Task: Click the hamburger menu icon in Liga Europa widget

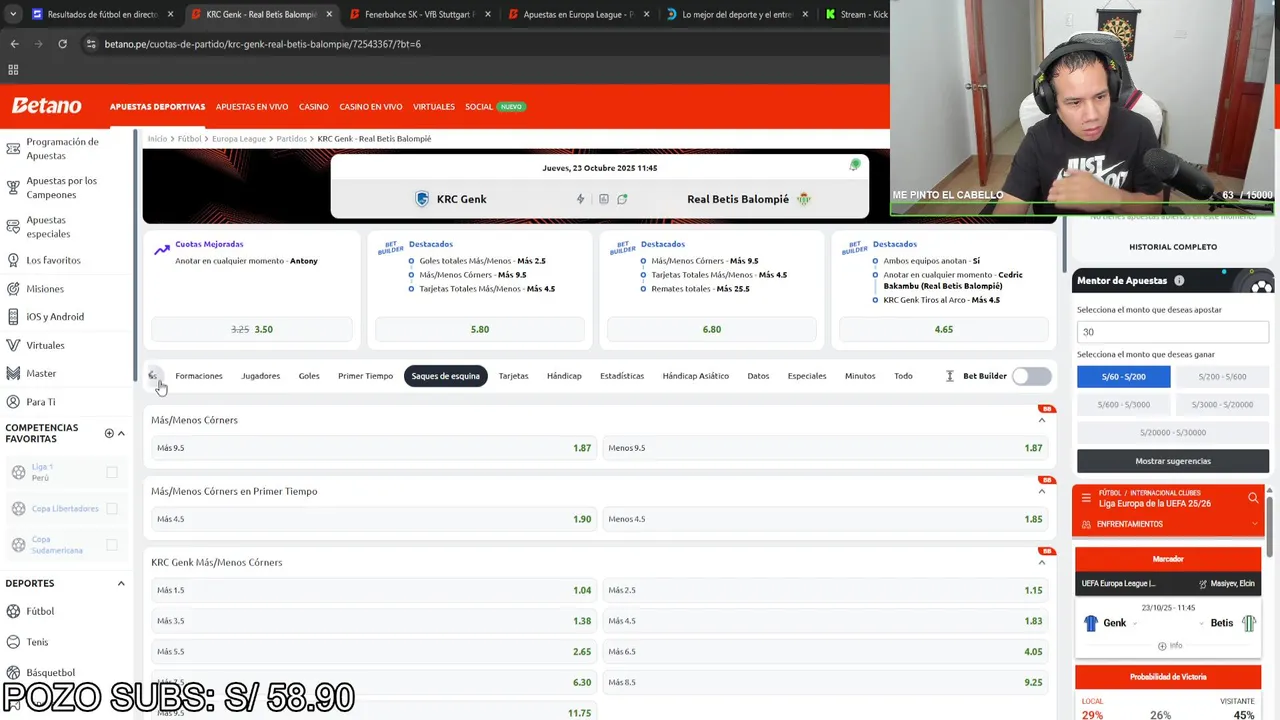Action: 1085,498
